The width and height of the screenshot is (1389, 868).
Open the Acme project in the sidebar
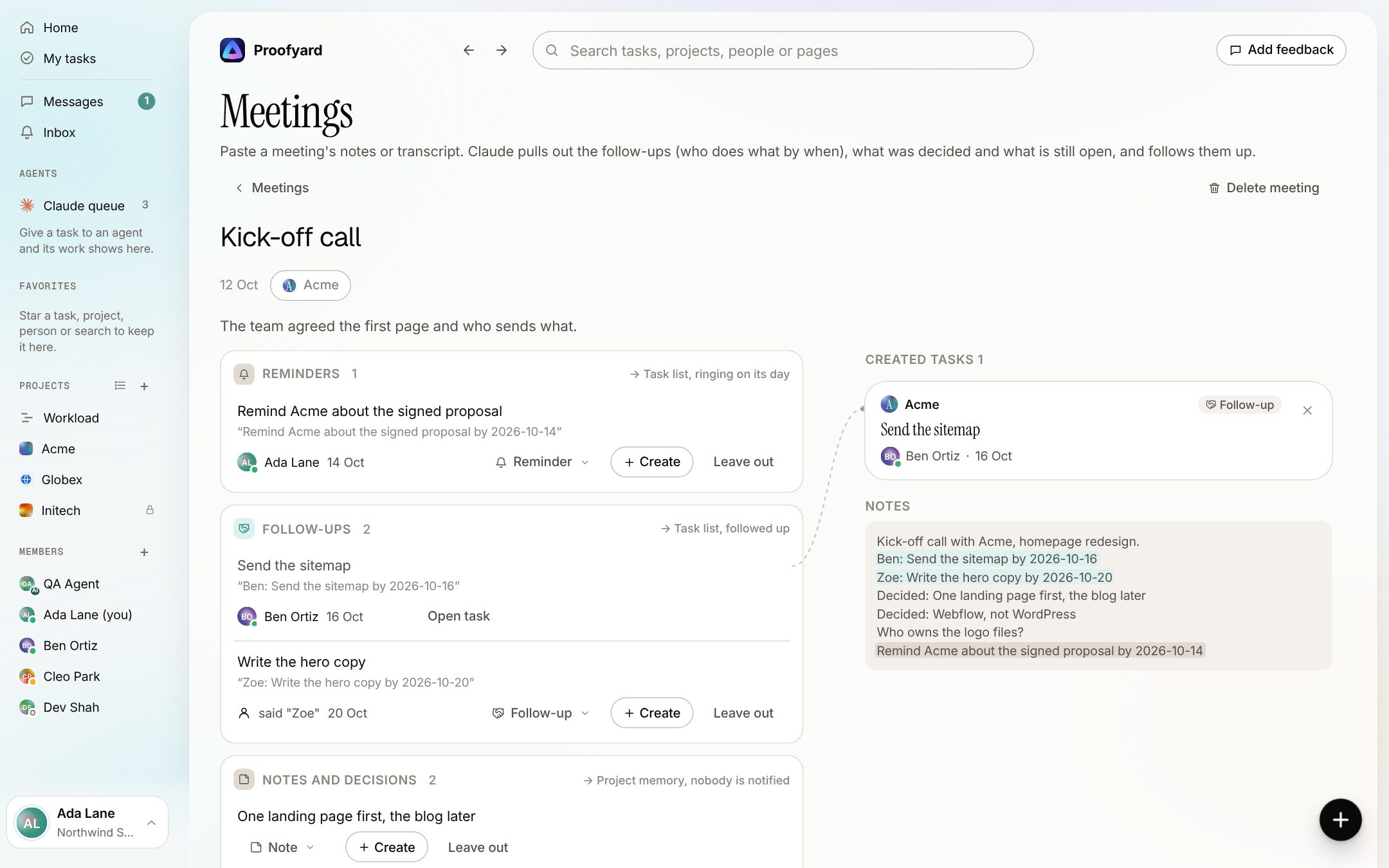point(87,449)
